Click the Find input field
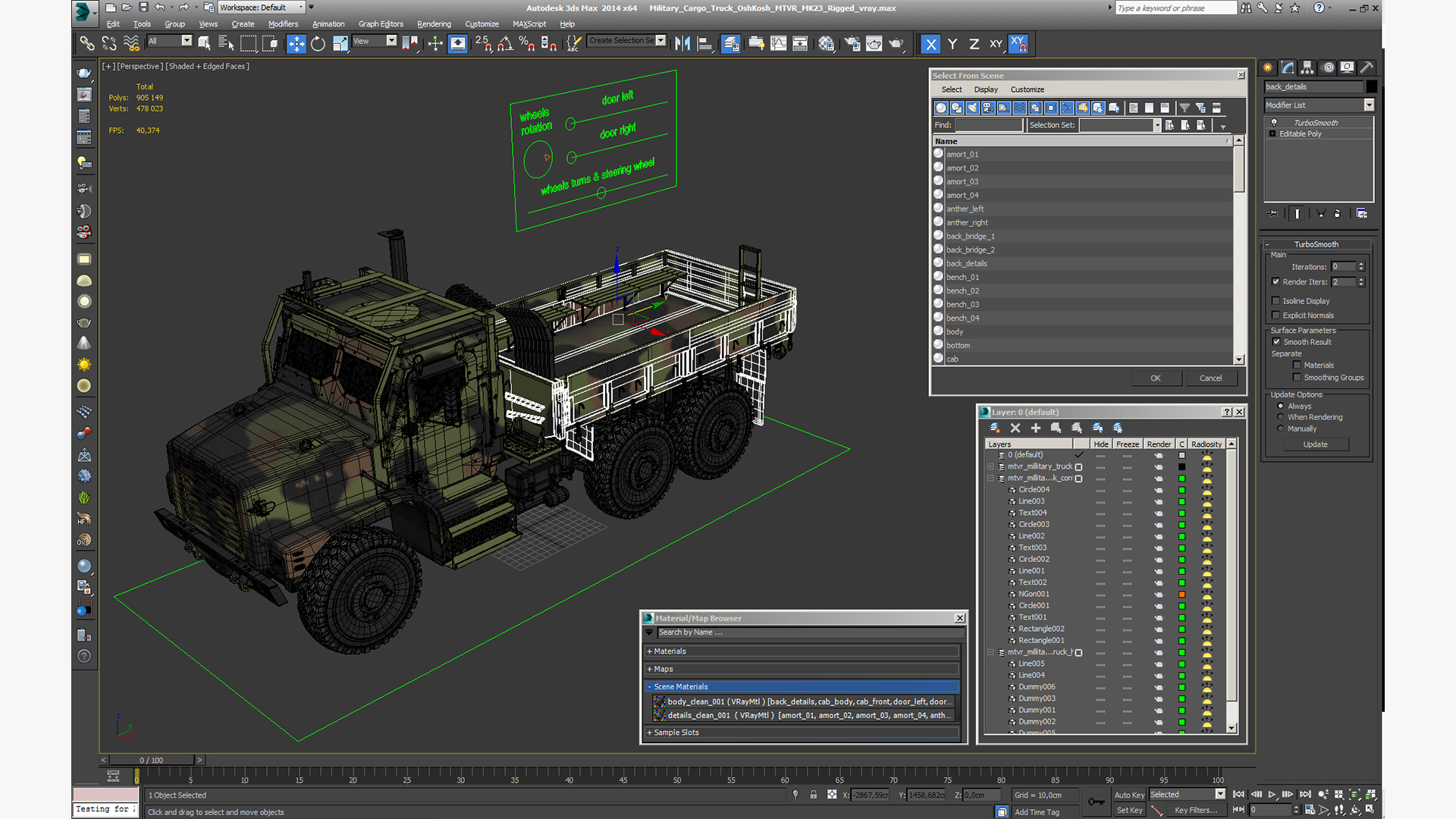The height and width of the screenshot is (819, 1456). coord(988,125)
